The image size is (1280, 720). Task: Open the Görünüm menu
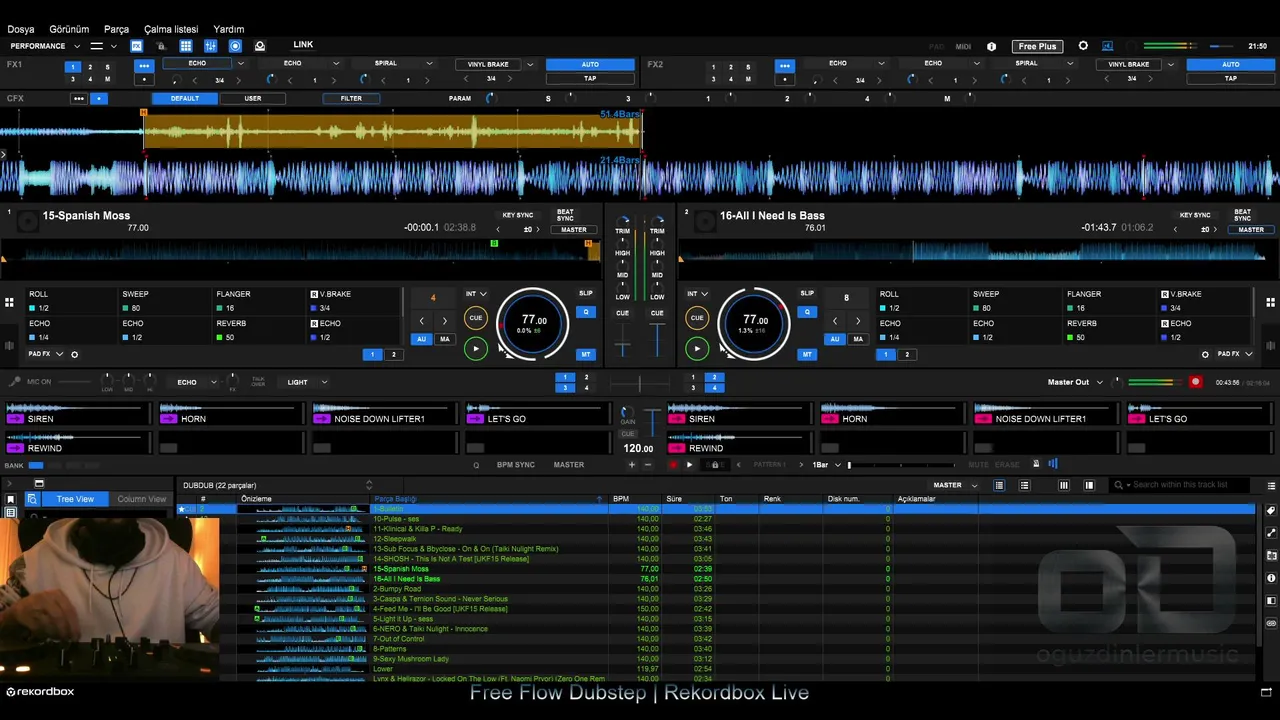click(70, 29)
